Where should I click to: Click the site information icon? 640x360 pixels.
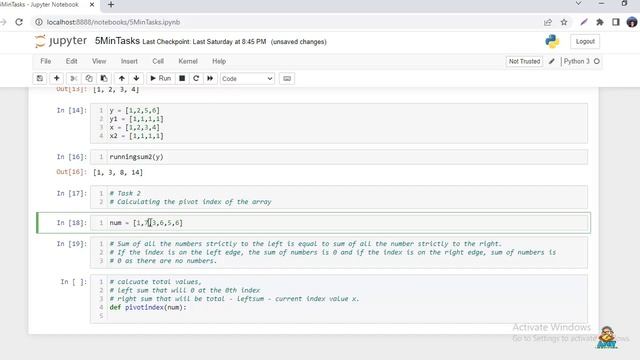pyautogui.click(x=39, y=22)
